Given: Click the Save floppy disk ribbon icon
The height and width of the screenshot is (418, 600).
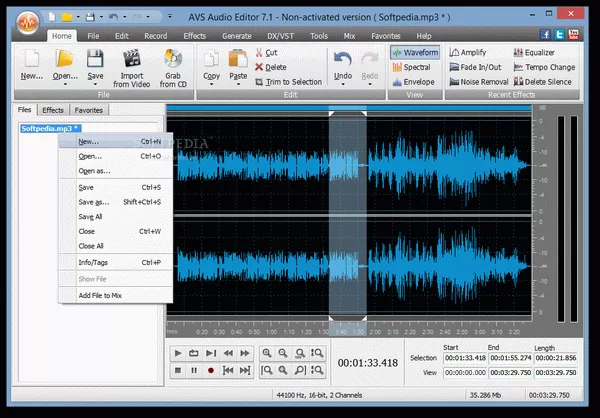Looking at the screenshot, I should point(95,59).
